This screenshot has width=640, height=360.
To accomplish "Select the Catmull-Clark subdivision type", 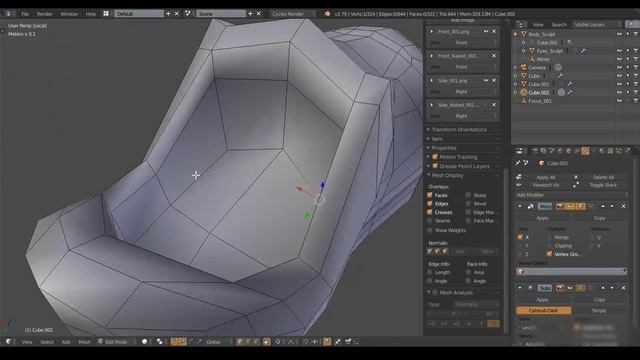I will [543, 311].
